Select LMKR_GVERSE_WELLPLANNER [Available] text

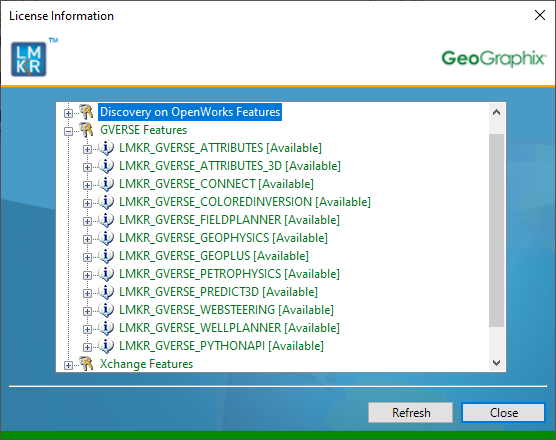click(x=229, y=328)
